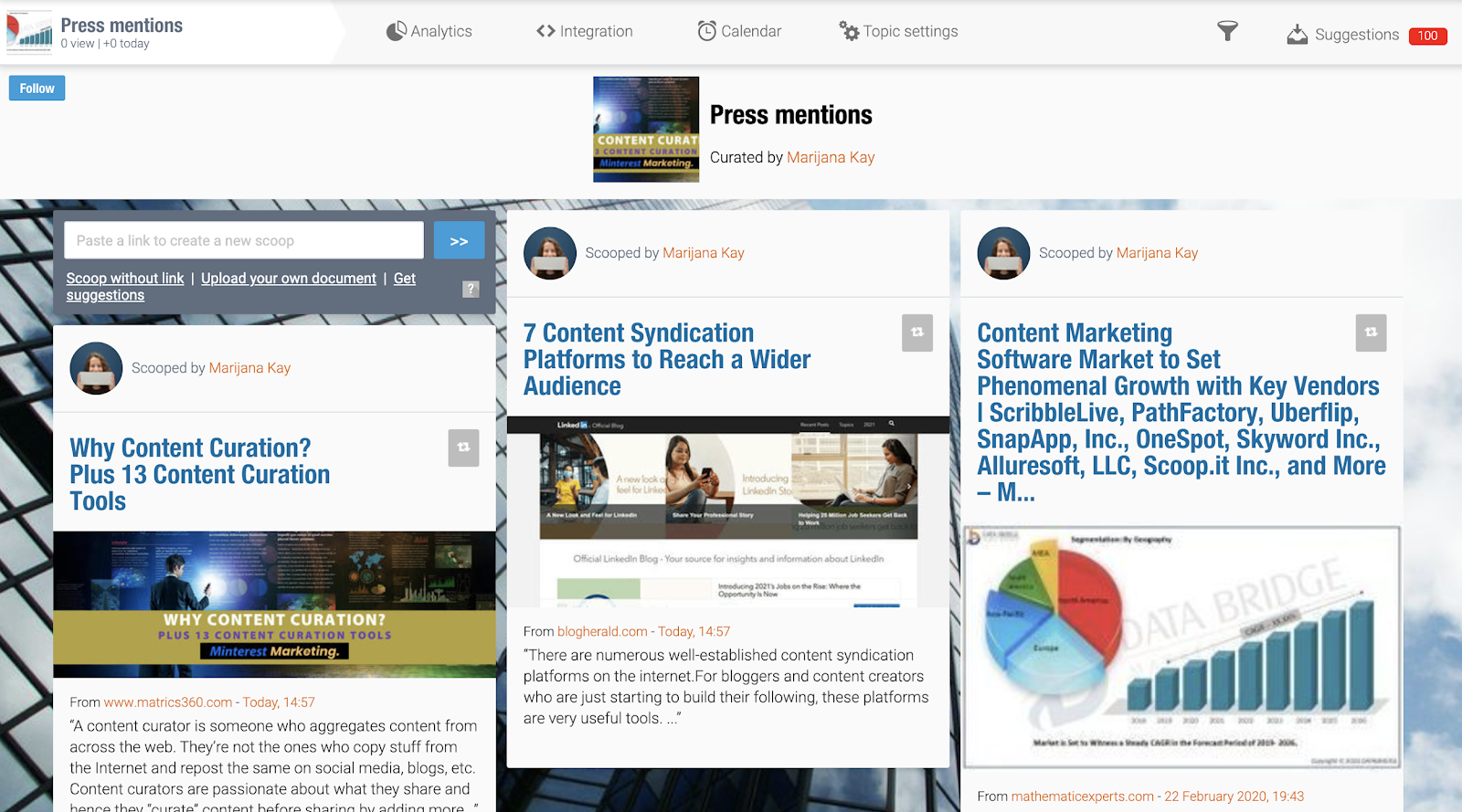
Task: Visit www.matrics360.com source link
Action: [x=168, y=702]
